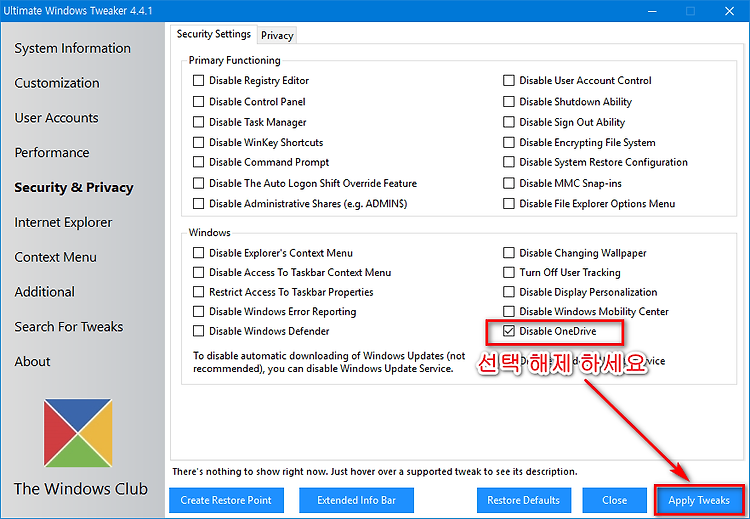Go to User Accounts section
This screenshot has height=519, width=750.
56,118
